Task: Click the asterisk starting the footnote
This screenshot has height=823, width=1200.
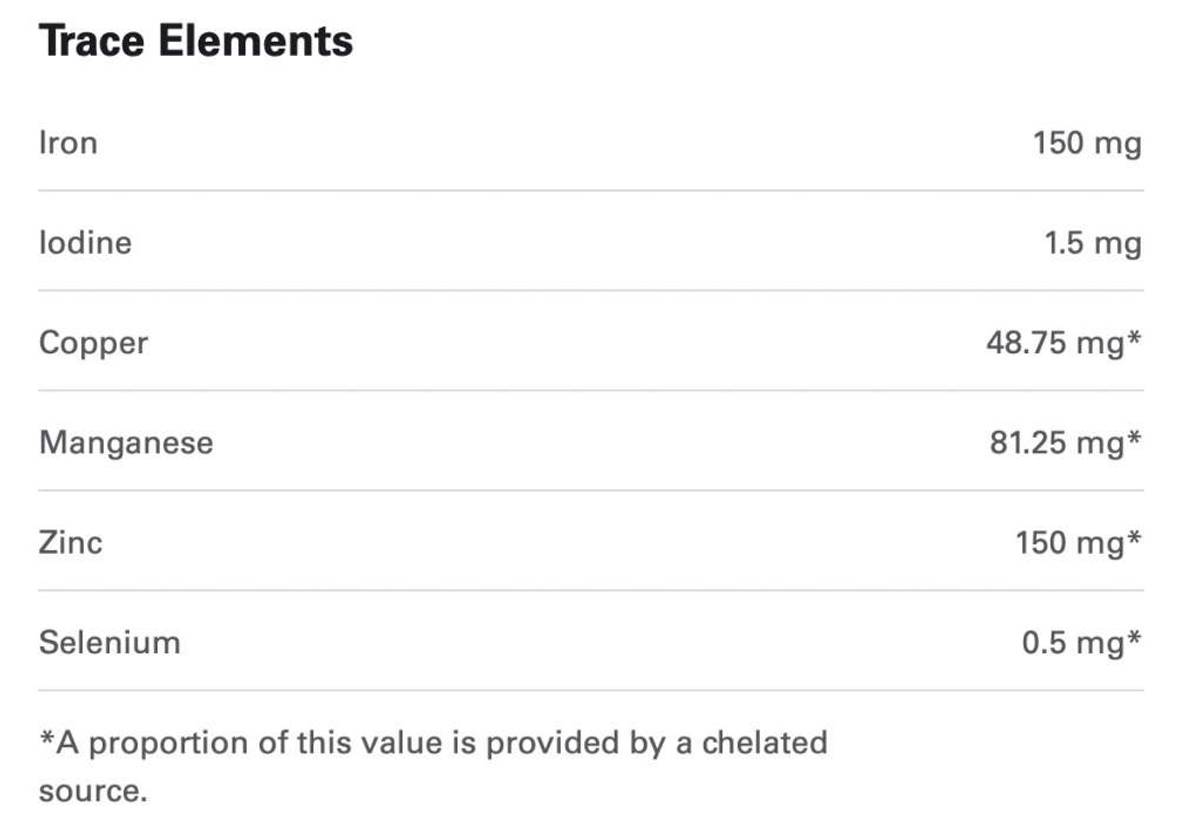Action: tap(46, 740)
